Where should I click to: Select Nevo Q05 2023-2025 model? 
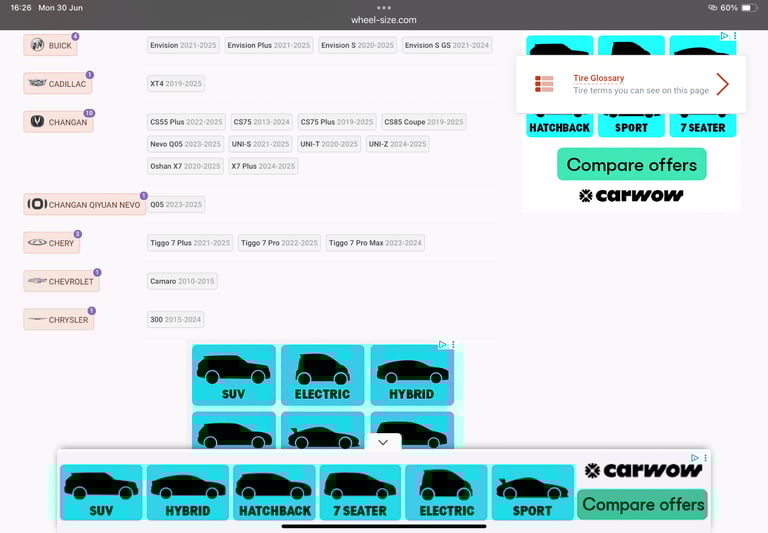click(x=185, y=144)
